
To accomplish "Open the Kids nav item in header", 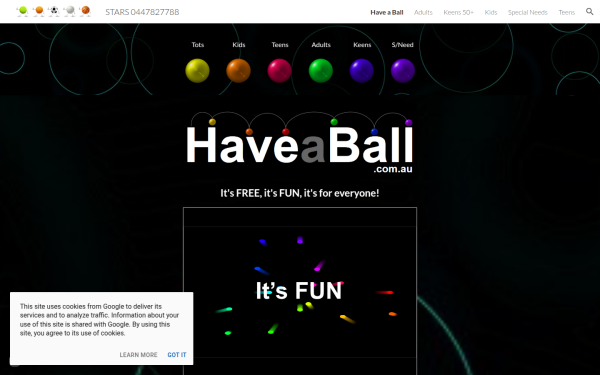I will click(x=491, y=12).
